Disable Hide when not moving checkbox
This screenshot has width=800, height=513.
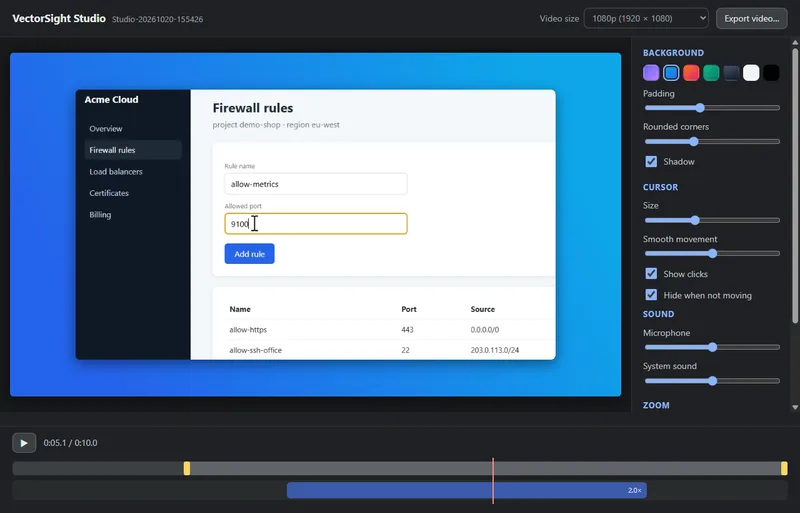click(x=651, y=295)
